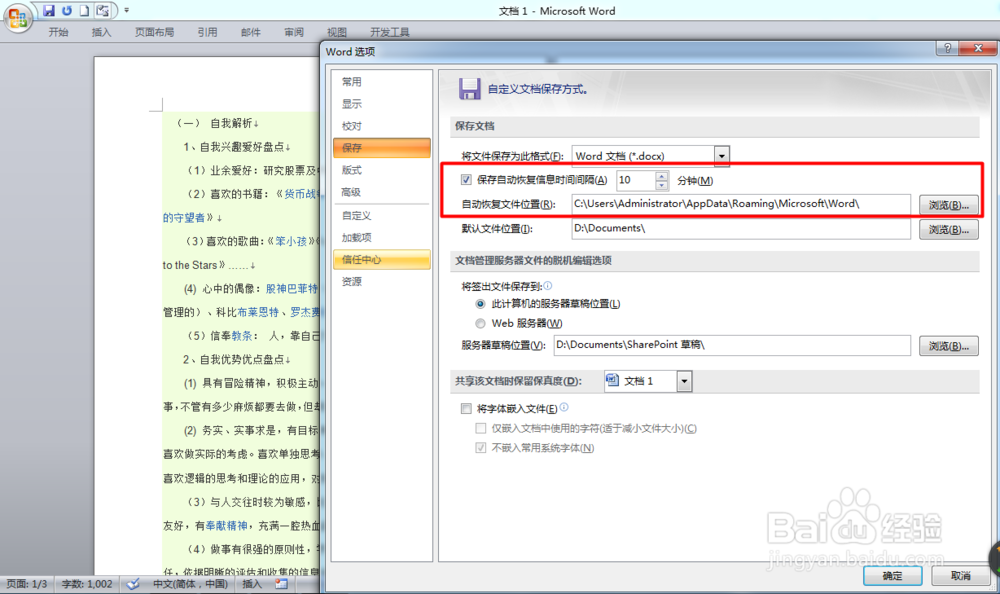Select 校对 category in options list
Screen dimensions: 1000x594
point(381,126)
